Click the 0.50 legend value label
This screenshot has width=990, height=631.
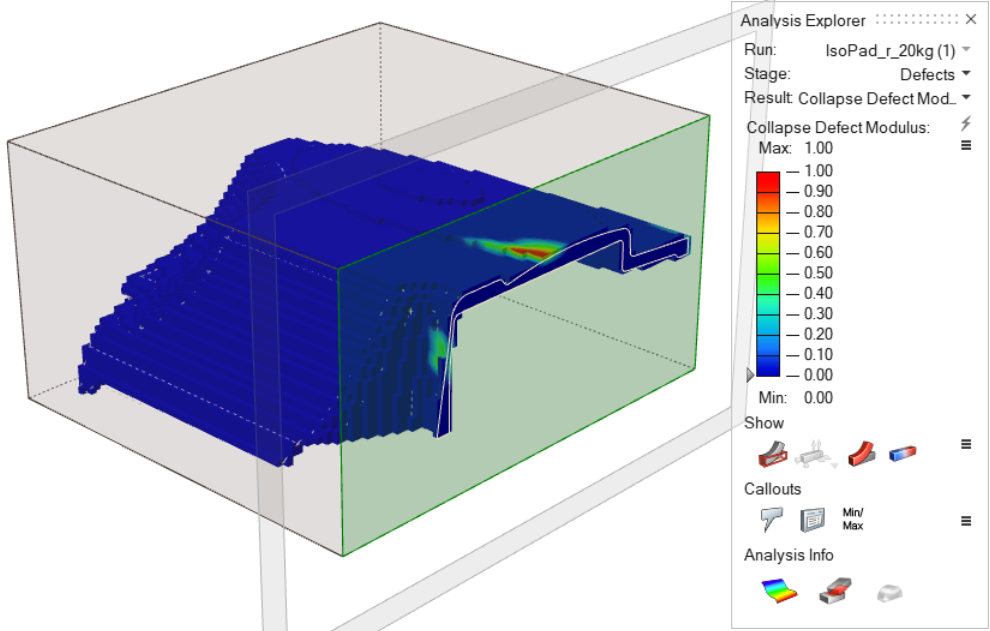pos(818,273)
